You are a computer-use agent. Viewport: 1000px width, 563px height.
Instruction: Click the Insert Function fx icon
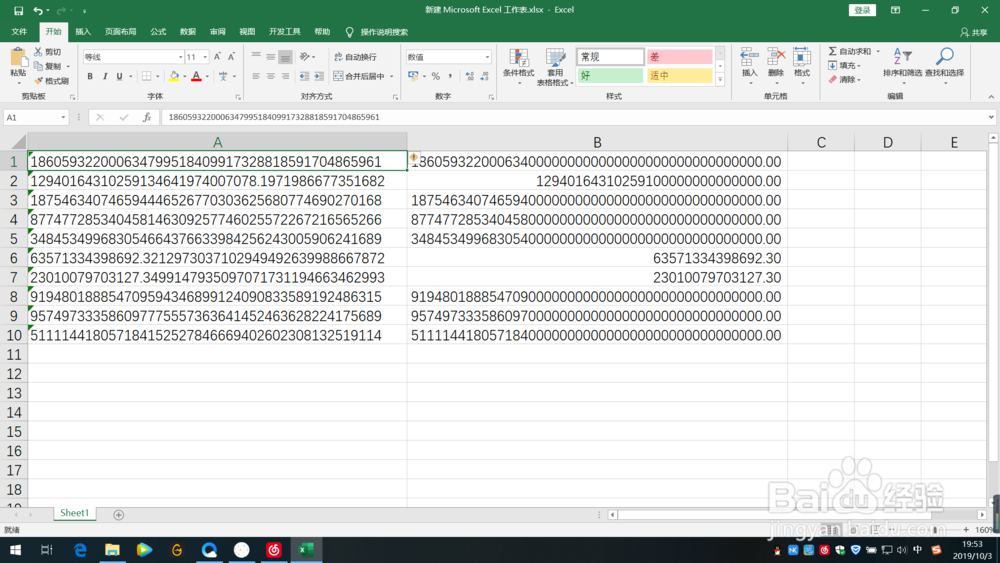coord(147,117)
